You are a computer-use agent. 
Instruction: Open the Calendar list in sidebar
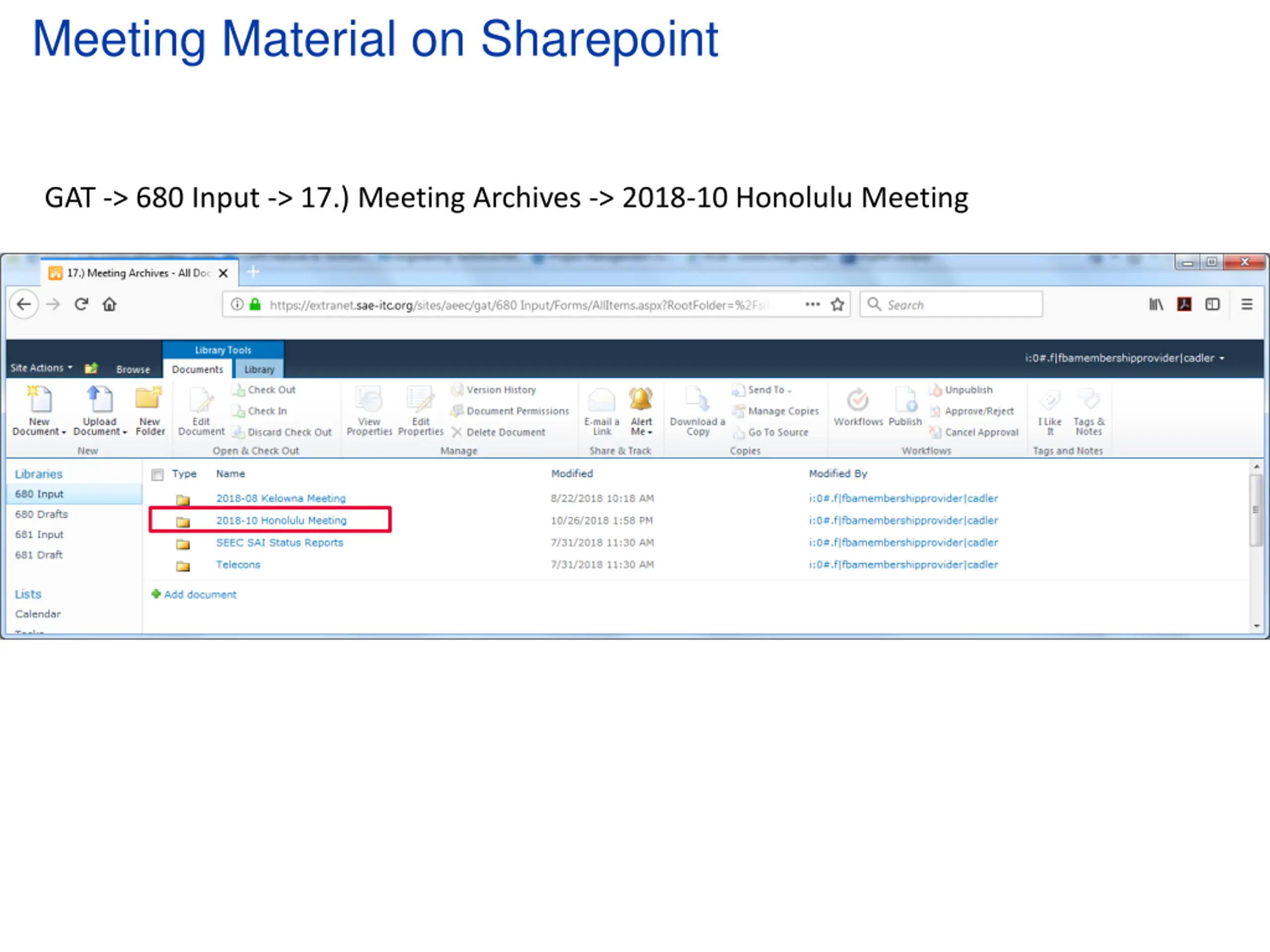(x=38, y=614)
